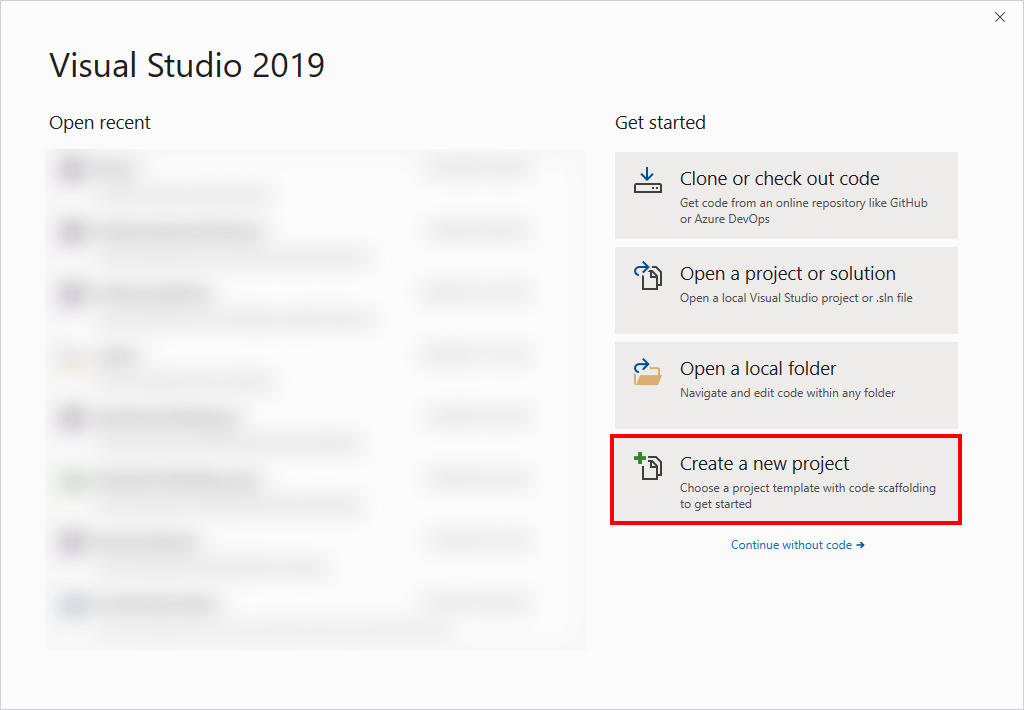Click the Open a local folder folder icon
The width and height of the screenshot is (1024, 710).
tap(647, 372)
